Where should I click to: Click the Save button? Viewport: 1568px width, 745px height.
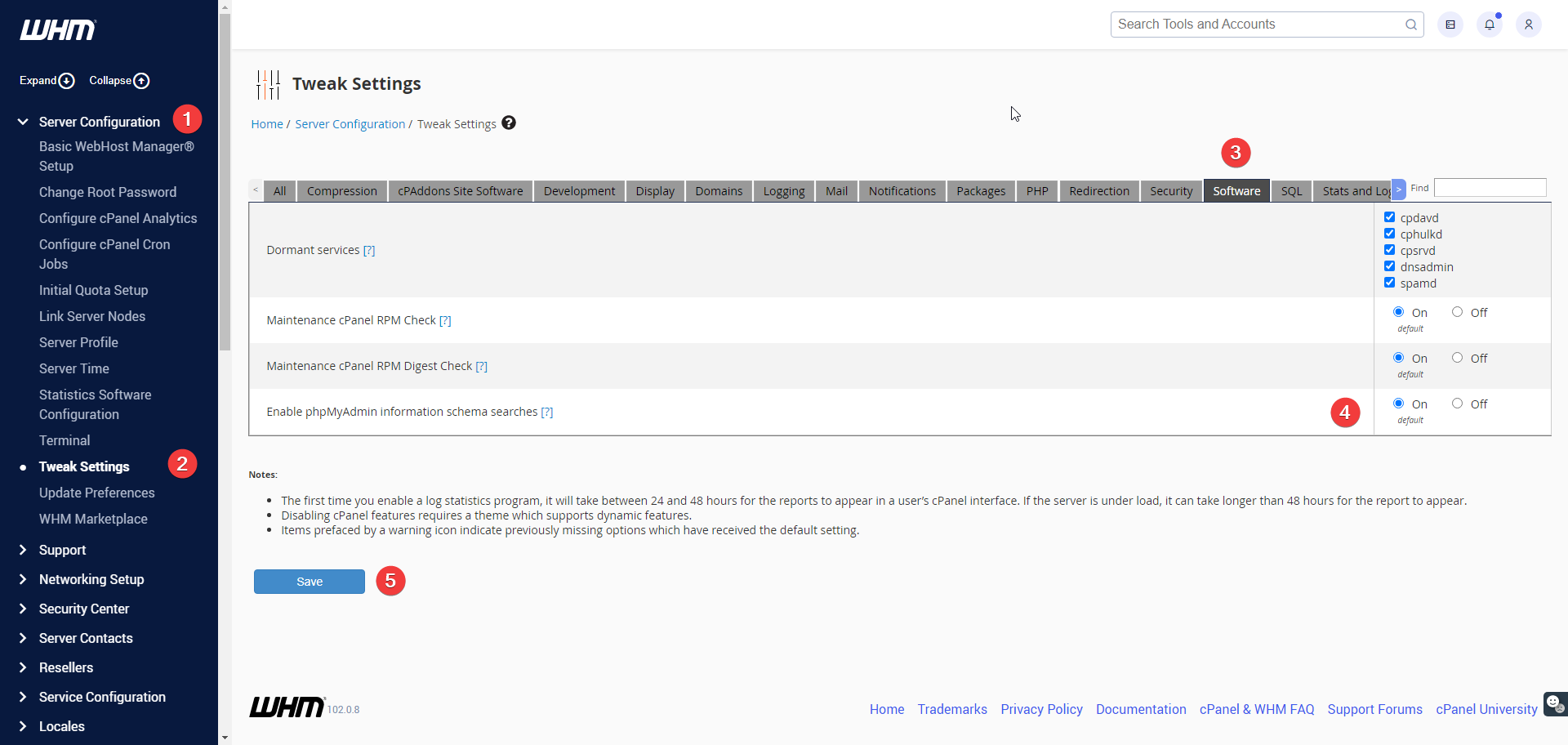(310, 582)
